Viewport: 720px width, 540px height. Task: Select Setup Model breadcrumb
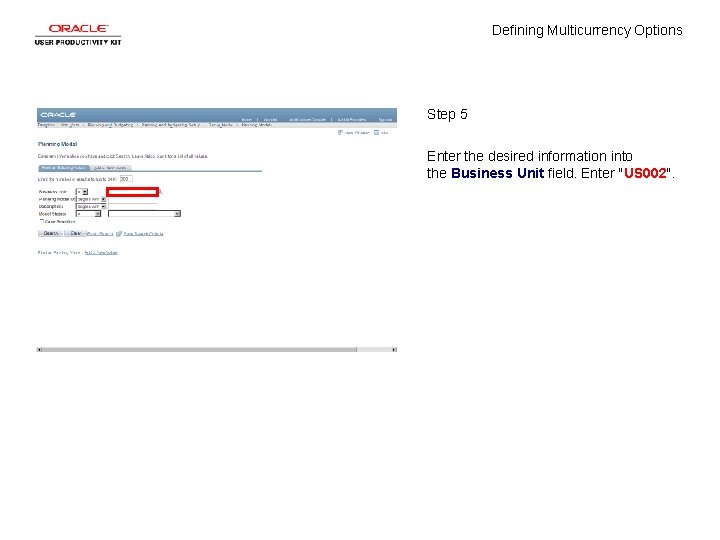click(220, 125)
